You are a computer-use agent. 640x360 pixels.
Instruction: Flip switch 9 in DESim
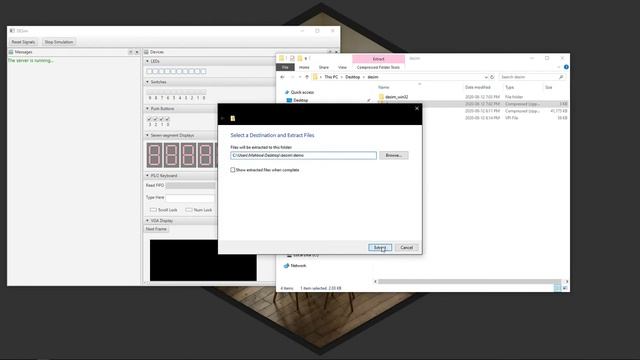149,92
